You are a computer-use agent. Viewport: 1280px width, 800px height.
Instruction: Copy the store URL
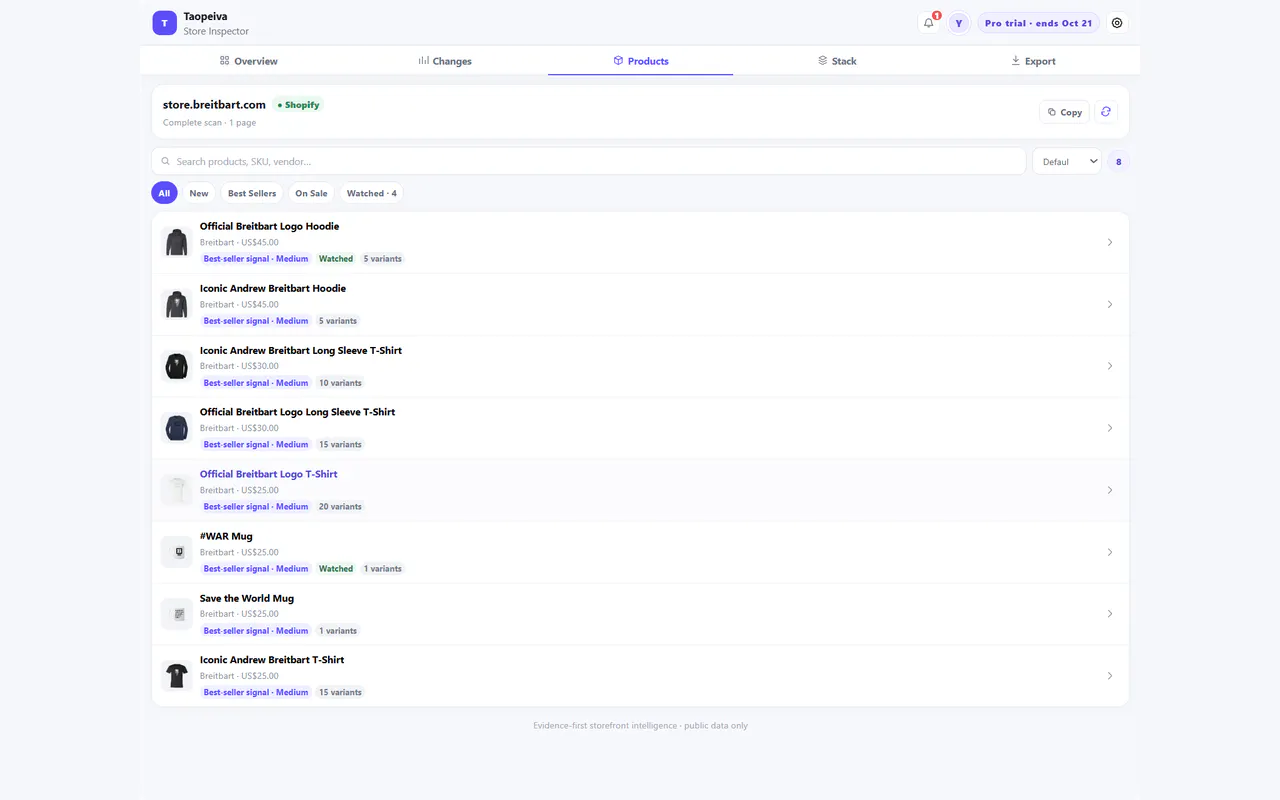[1064, 112]
